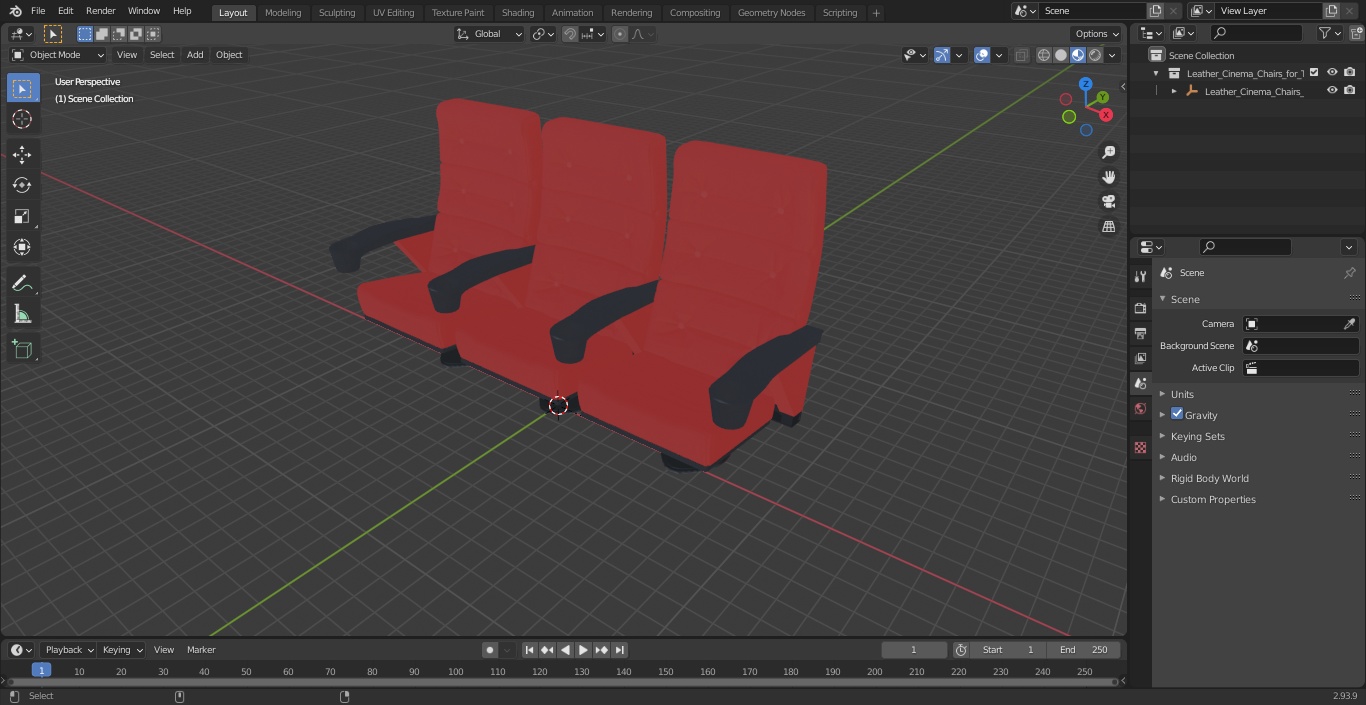This screenshot has width=1366, height=705.
Task: Activate the Transform tool
Action: click(x=22, y=247)
